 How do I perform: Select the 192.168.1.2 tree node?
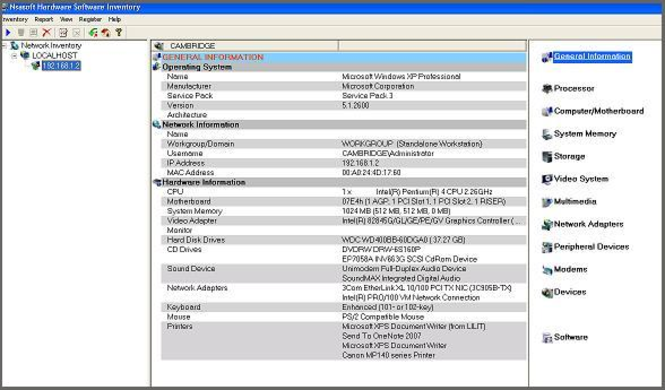[x=61, y=66]
